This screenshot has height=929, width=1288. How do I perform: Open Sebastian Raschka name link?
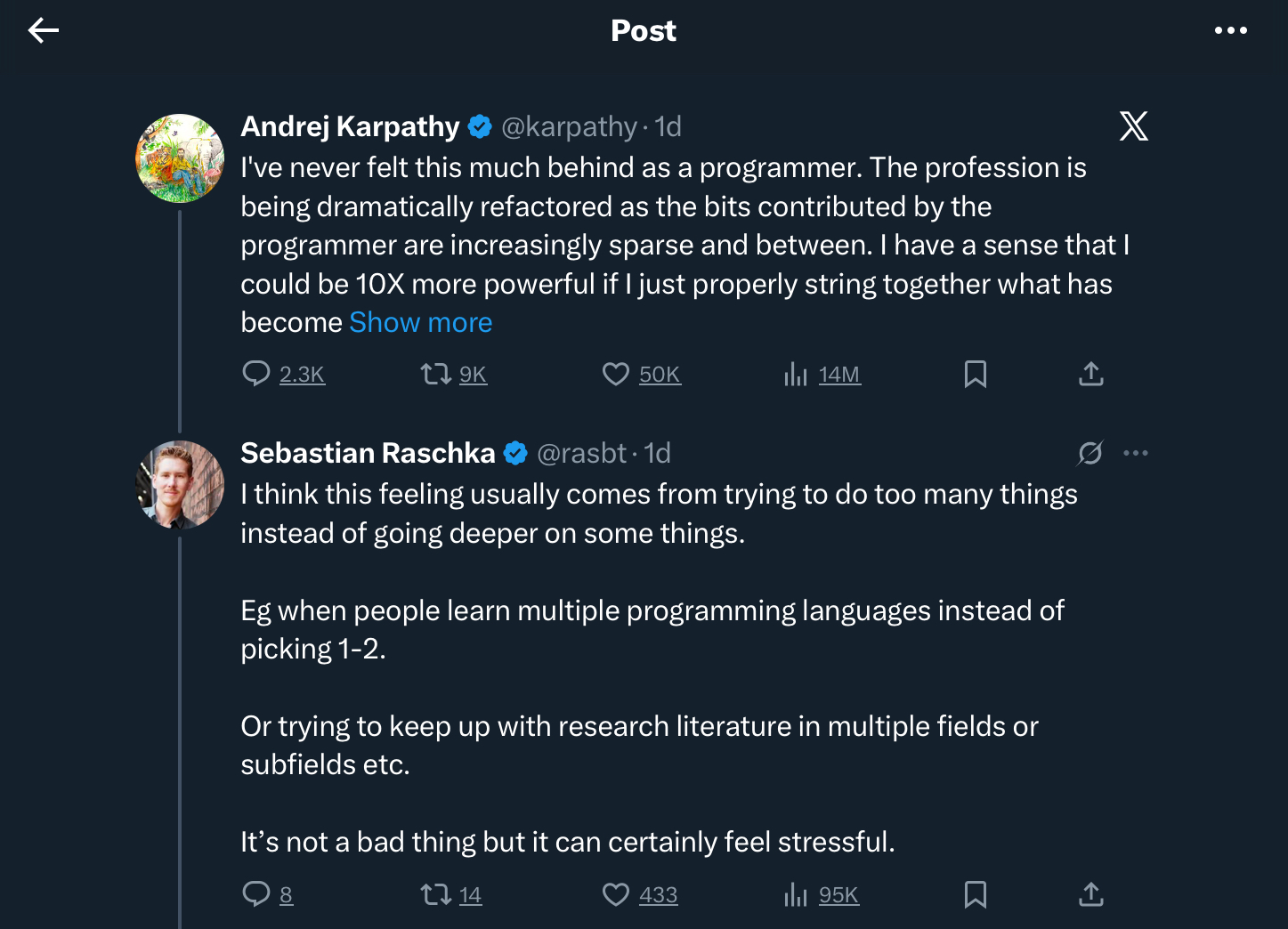[x=368, y=453]
